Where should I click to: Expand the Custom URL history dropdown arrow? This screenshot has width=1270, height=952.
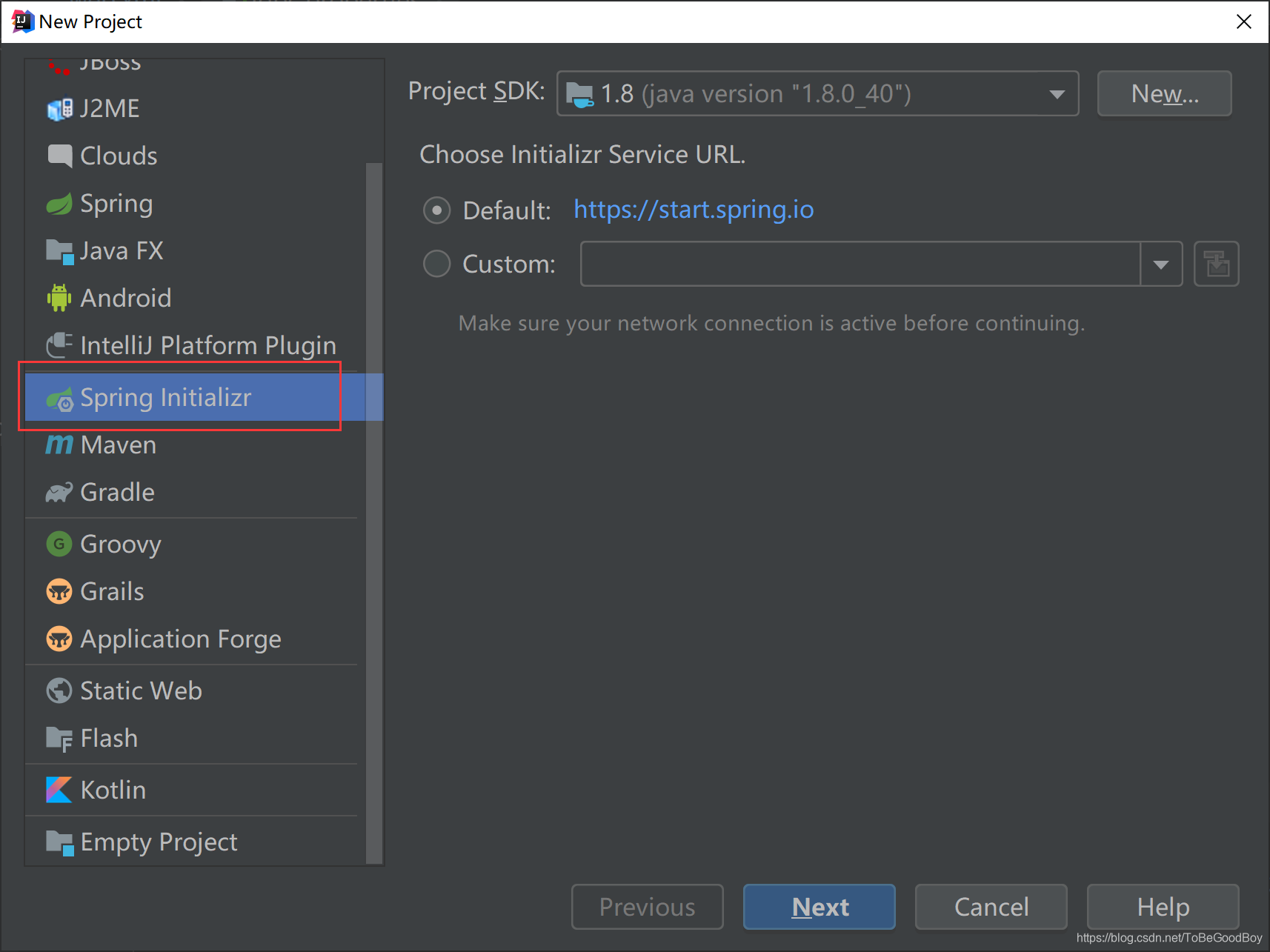(x=1161, y=264)
